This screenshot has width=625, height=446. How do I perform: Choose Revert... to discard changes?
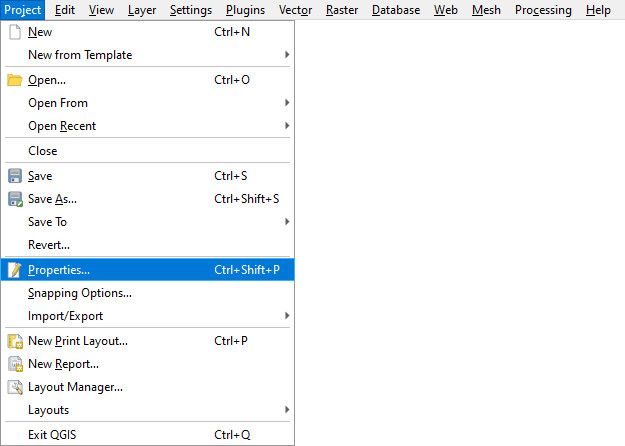click(147, 245)
